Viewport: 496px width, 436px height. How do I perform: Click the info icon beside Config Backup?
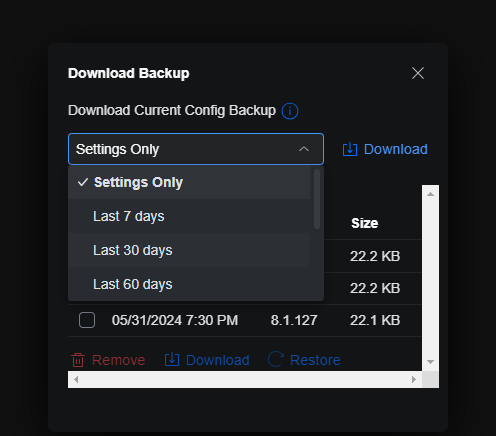tap(290, 111)
